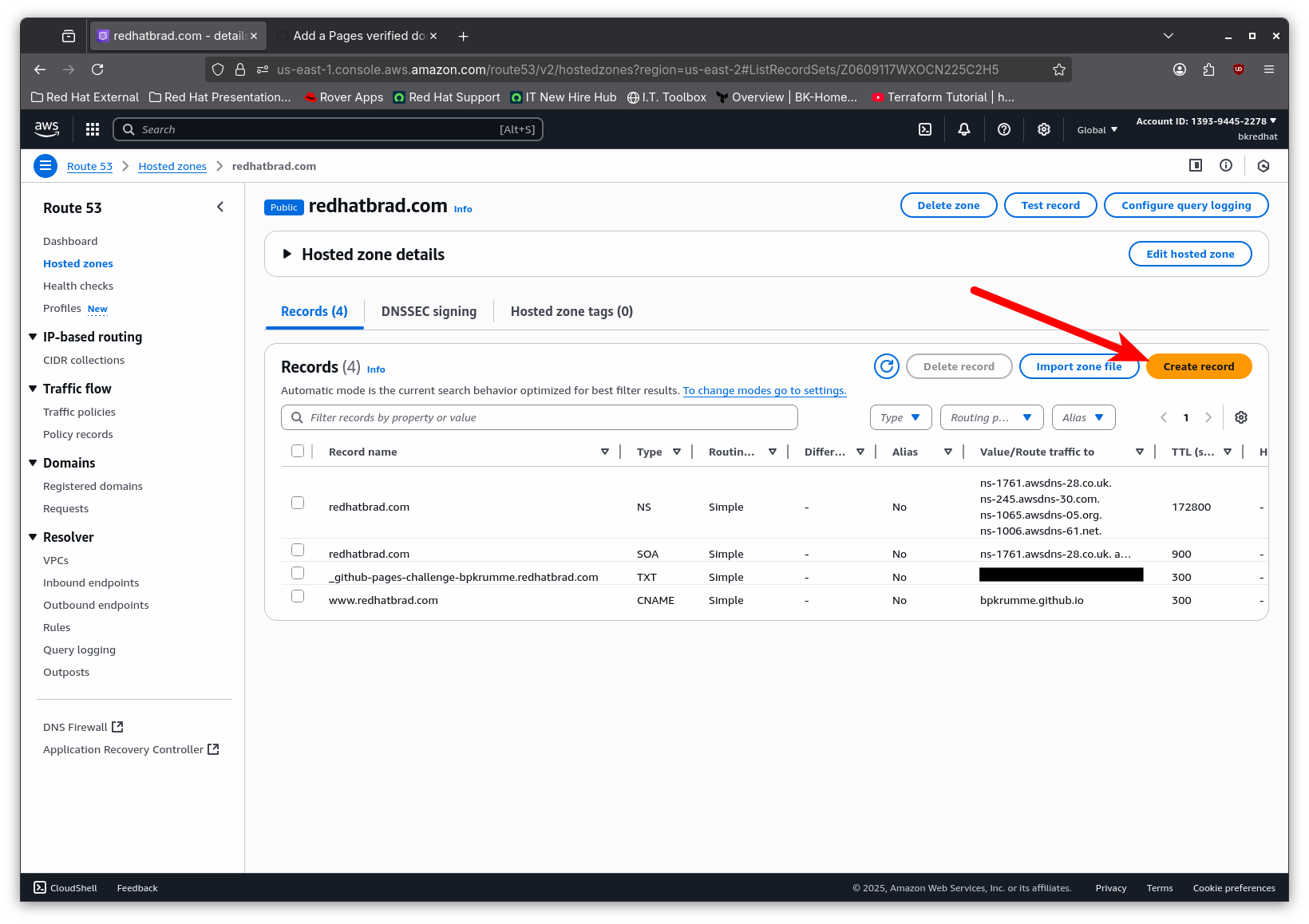Check the _github-pages-challenge TXT record
Image resolution: width=1309 pixels, height=924 pixels.
(x=298, y=573)
